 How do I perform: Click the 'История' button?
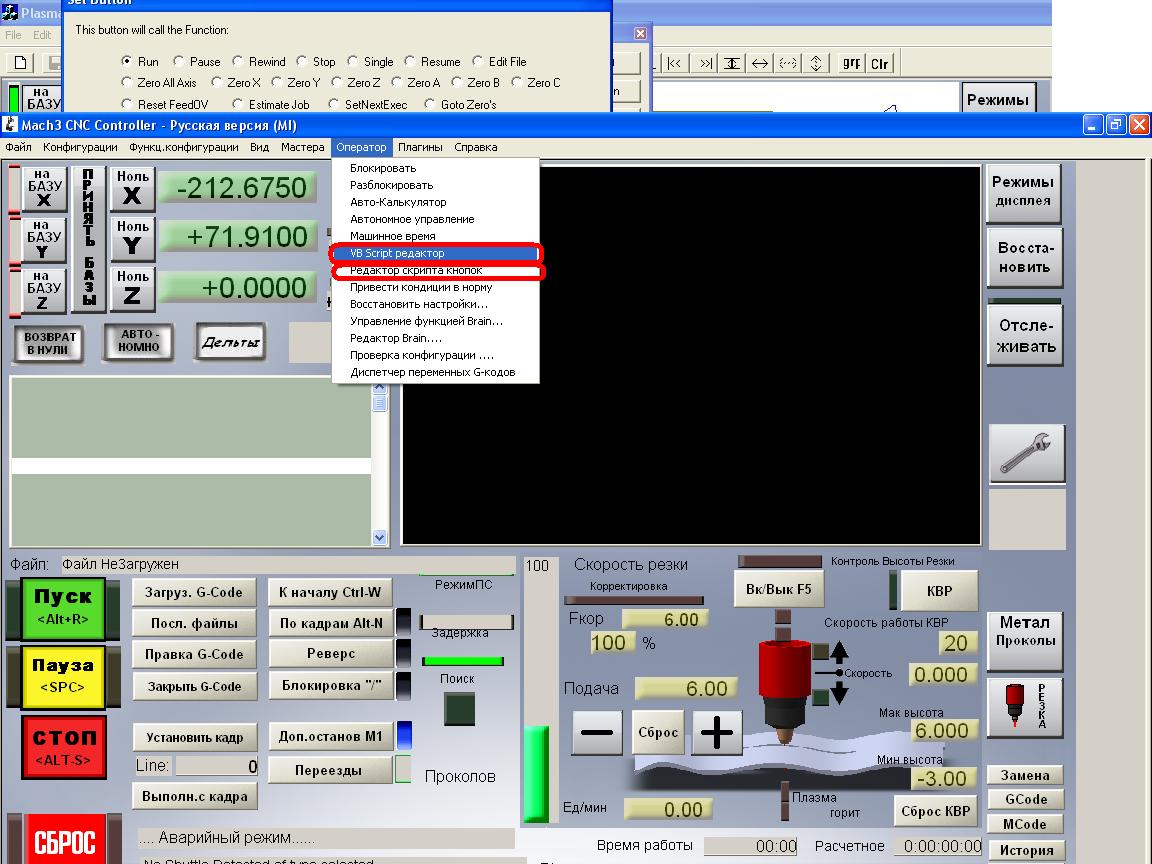1026,850
